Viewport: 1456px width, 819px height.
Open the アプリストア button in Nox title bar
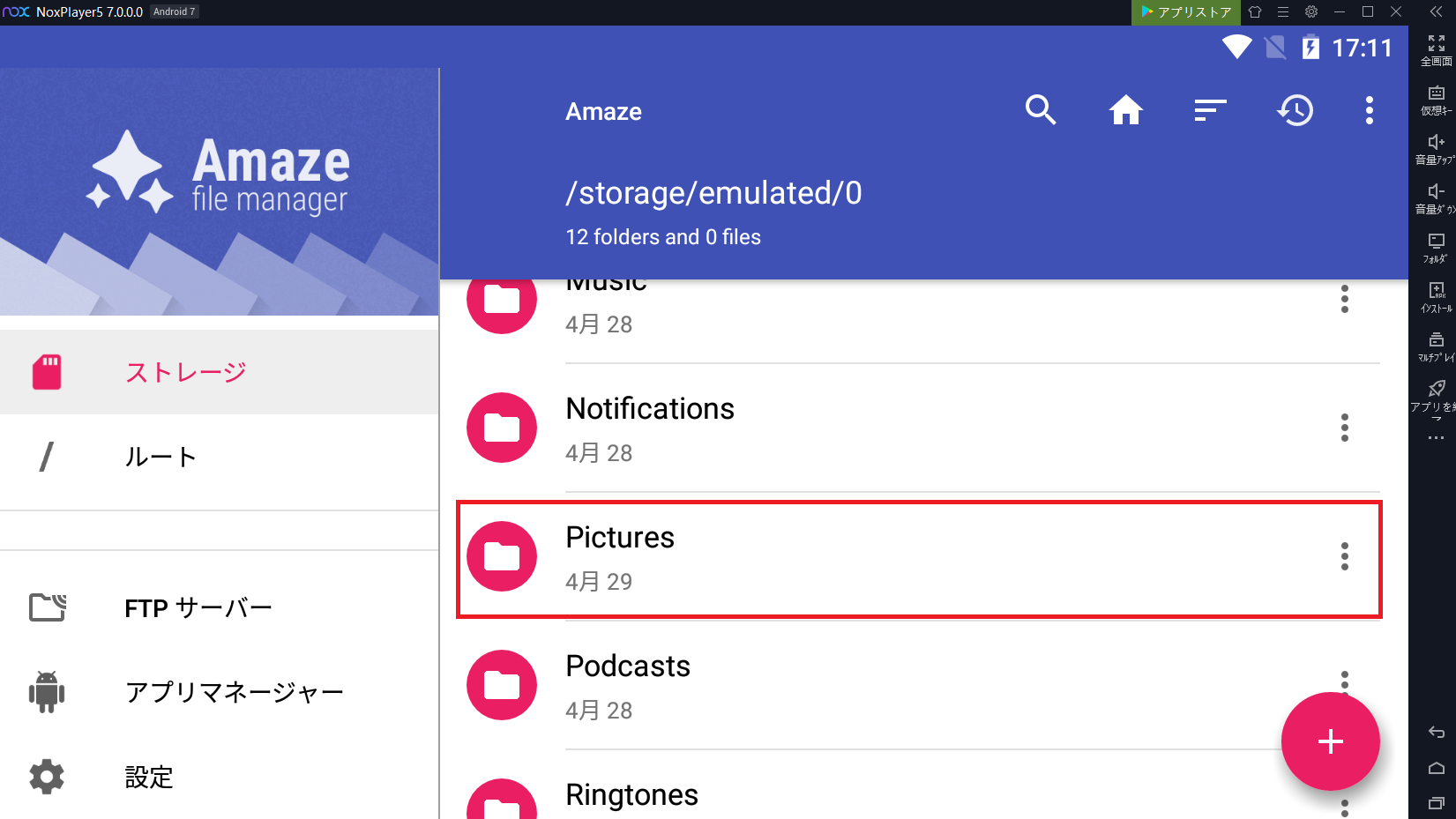(x=1185, y=12)
